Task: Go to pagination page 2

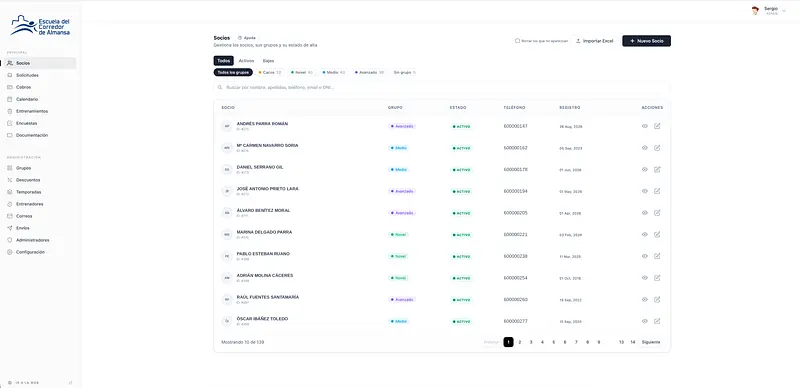Action: pos(520,342)
